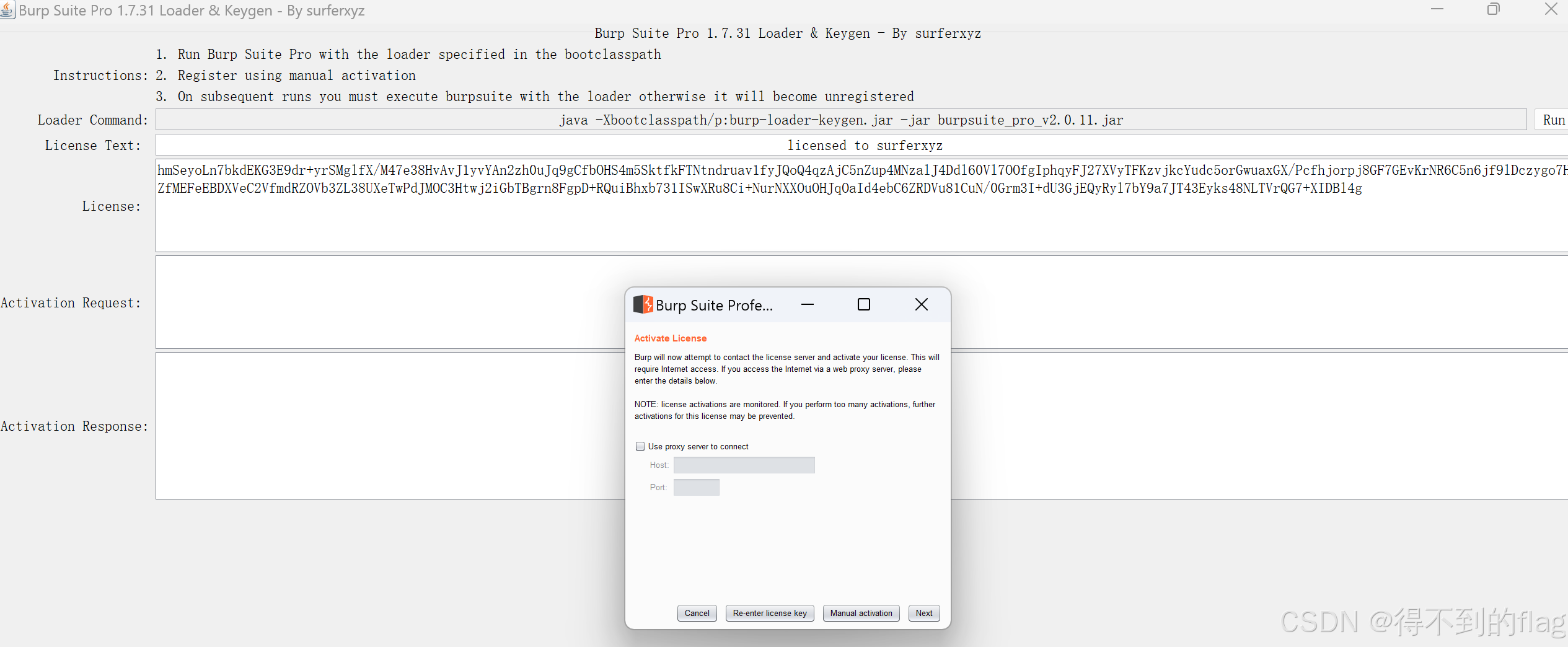The image size is (1568, 647).
Task: Click the 'Activation Request:' label
Action: (71, 303)
